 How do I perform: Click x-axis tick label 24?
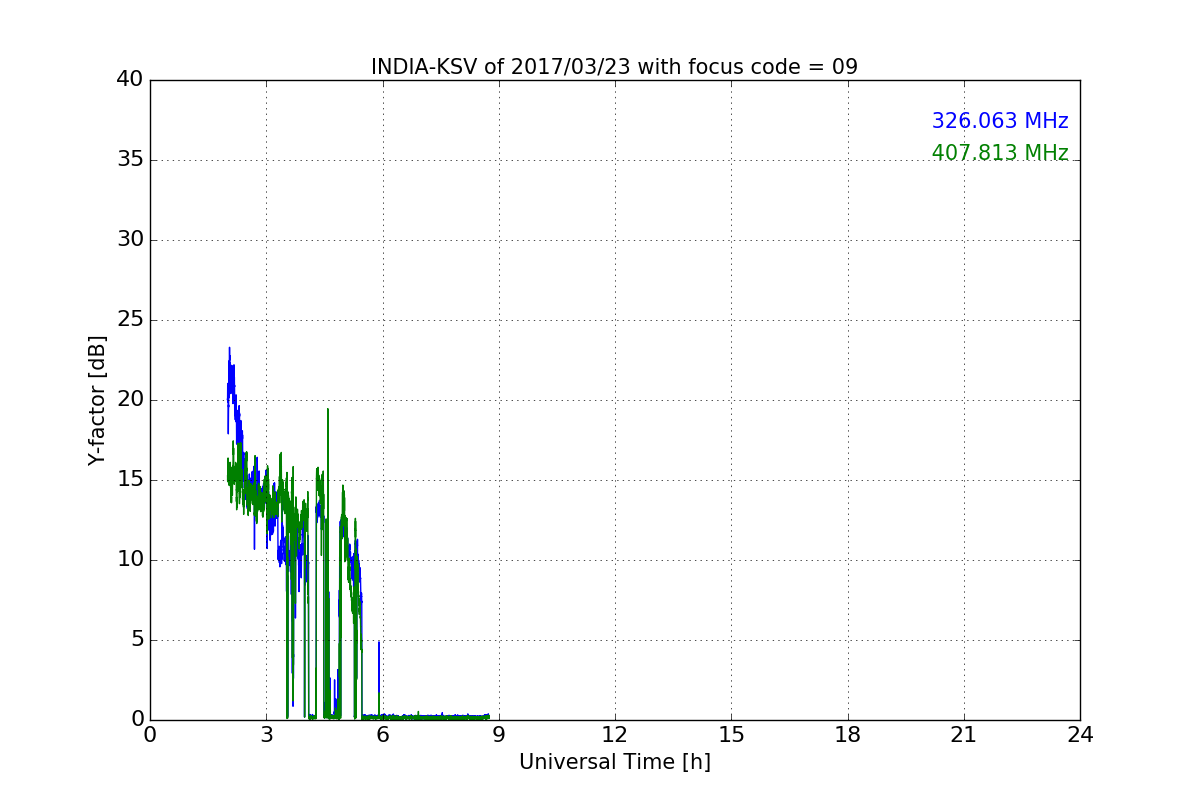[1080, 735]
